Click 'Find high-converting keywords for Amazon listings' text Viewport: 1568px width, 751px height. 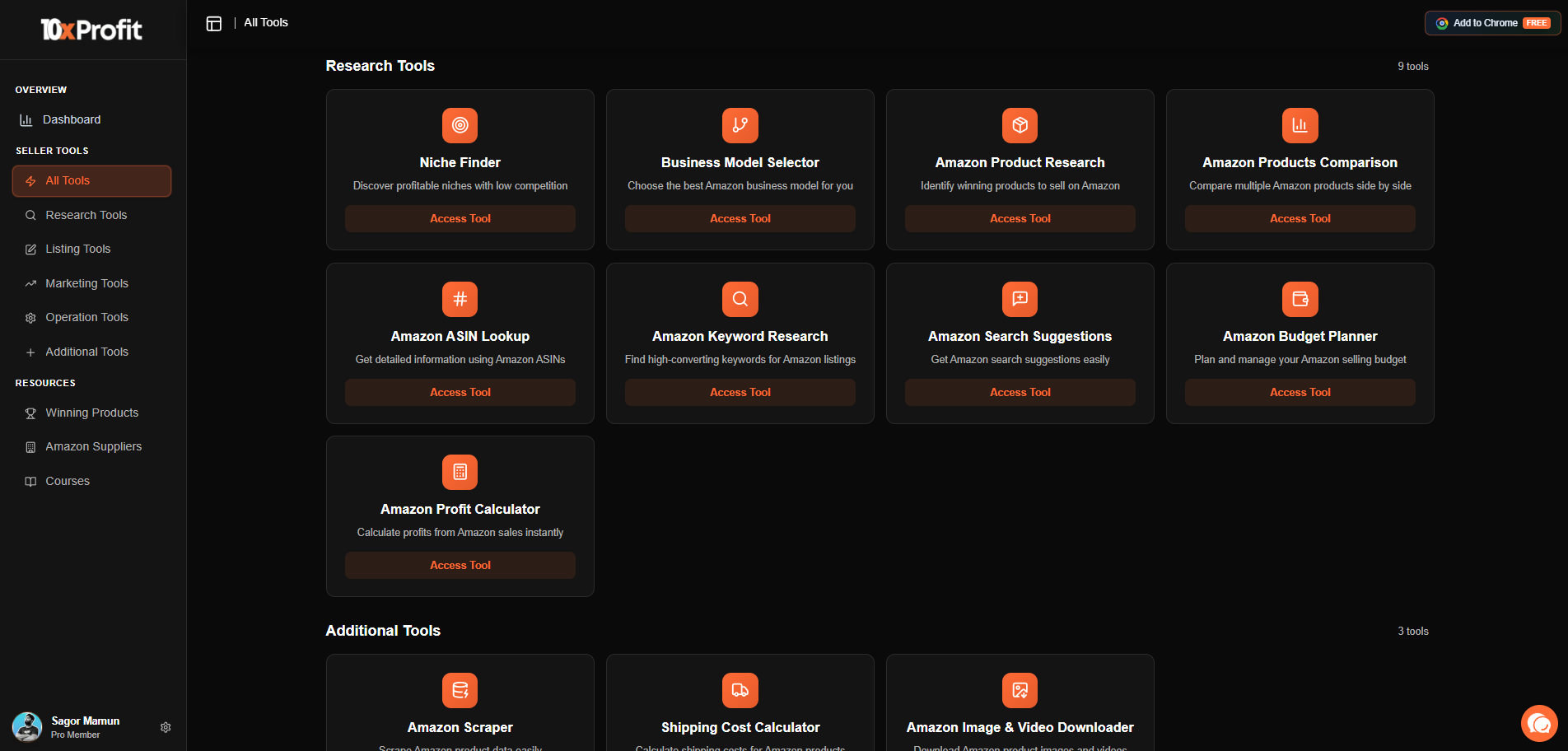[740, 360]
